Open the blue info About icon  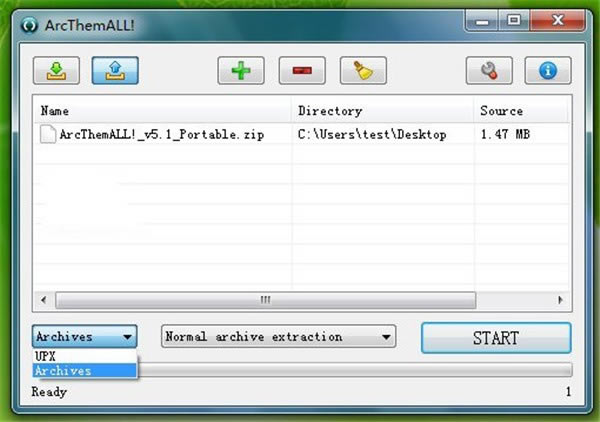pyautogui.click(x=548, y=71)
